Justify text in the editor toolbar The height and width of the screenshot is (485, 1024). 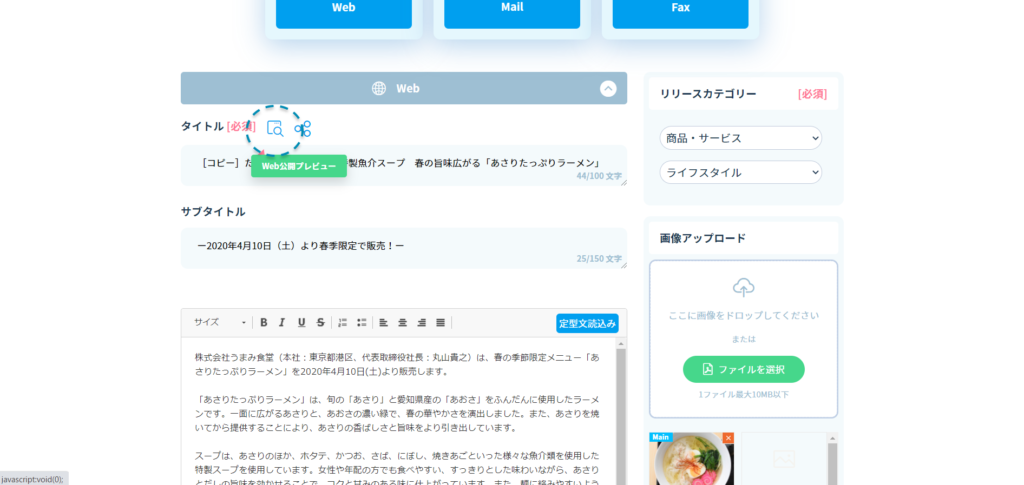pyautogui.click(x=441, y=322)
